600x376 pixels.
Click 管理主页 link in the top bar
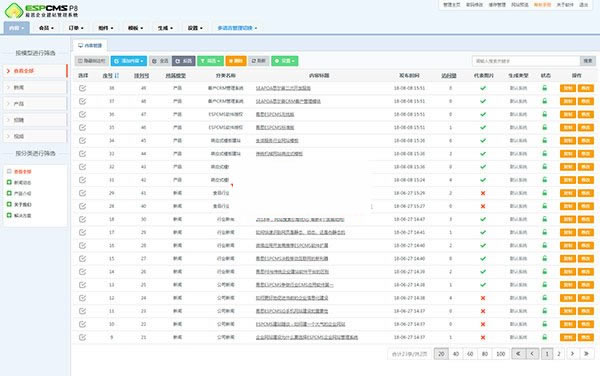pyautogui.click(x=452, y=5)
